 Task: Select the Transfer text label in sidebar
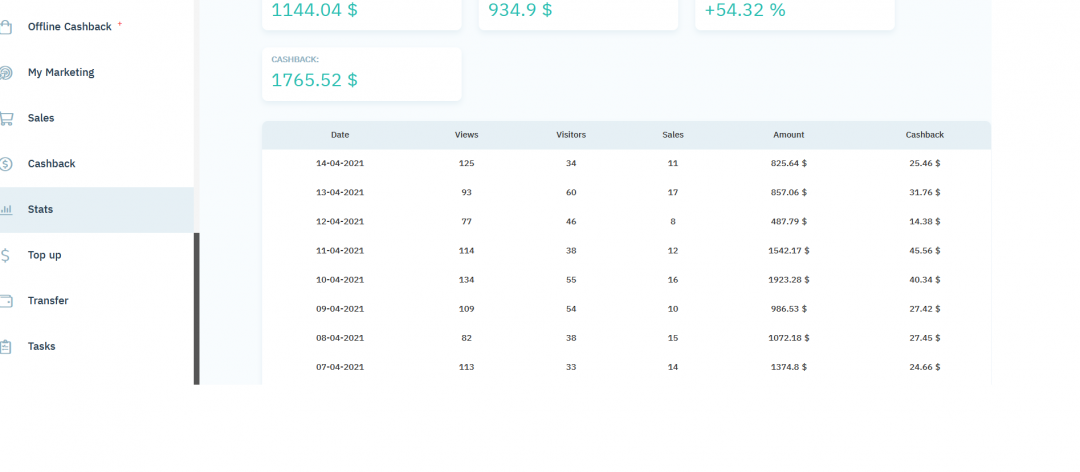[x=48, y=301]
